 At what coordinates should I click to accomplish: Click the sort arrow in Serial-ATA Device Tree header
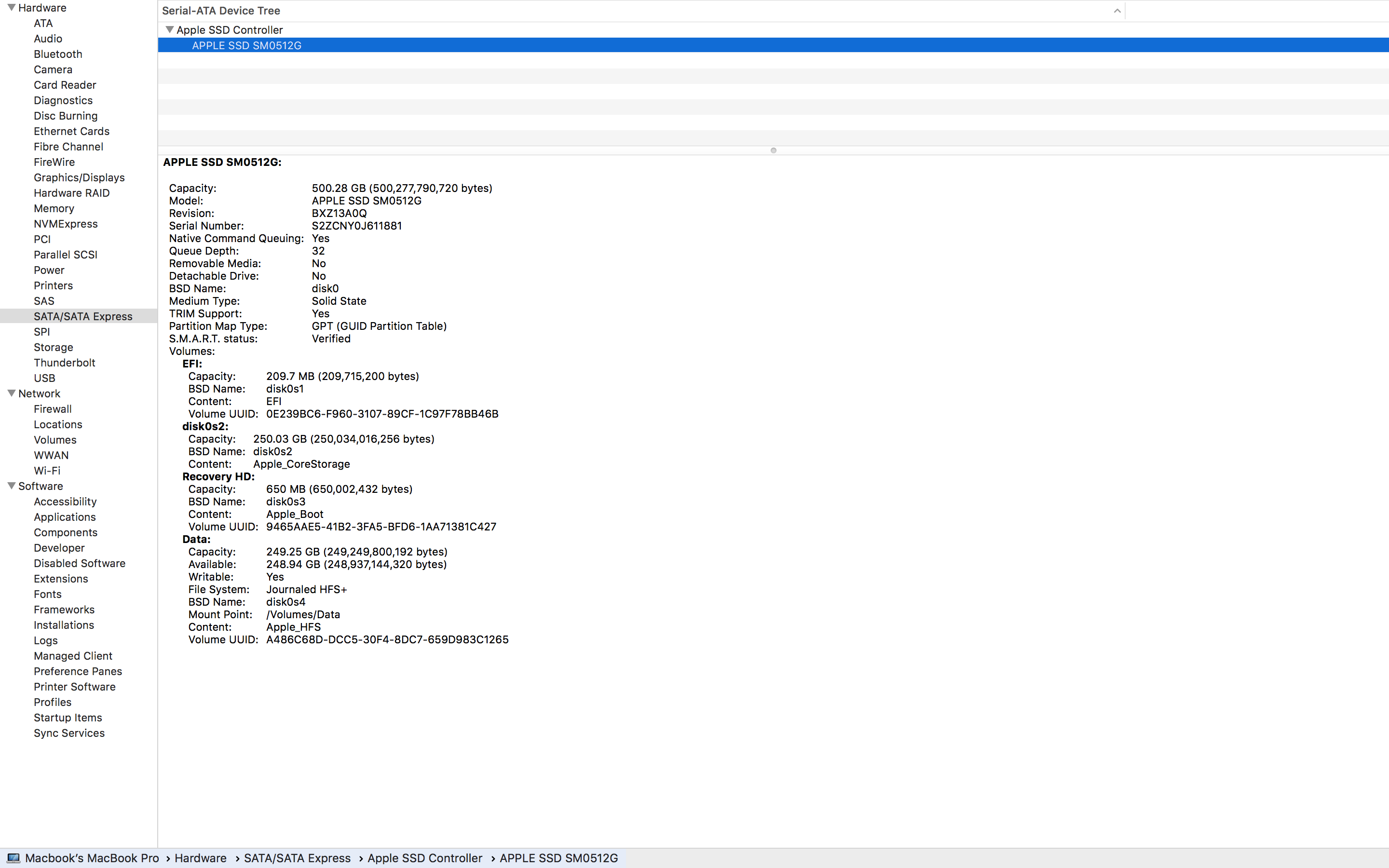click(x=1117, y=11)
